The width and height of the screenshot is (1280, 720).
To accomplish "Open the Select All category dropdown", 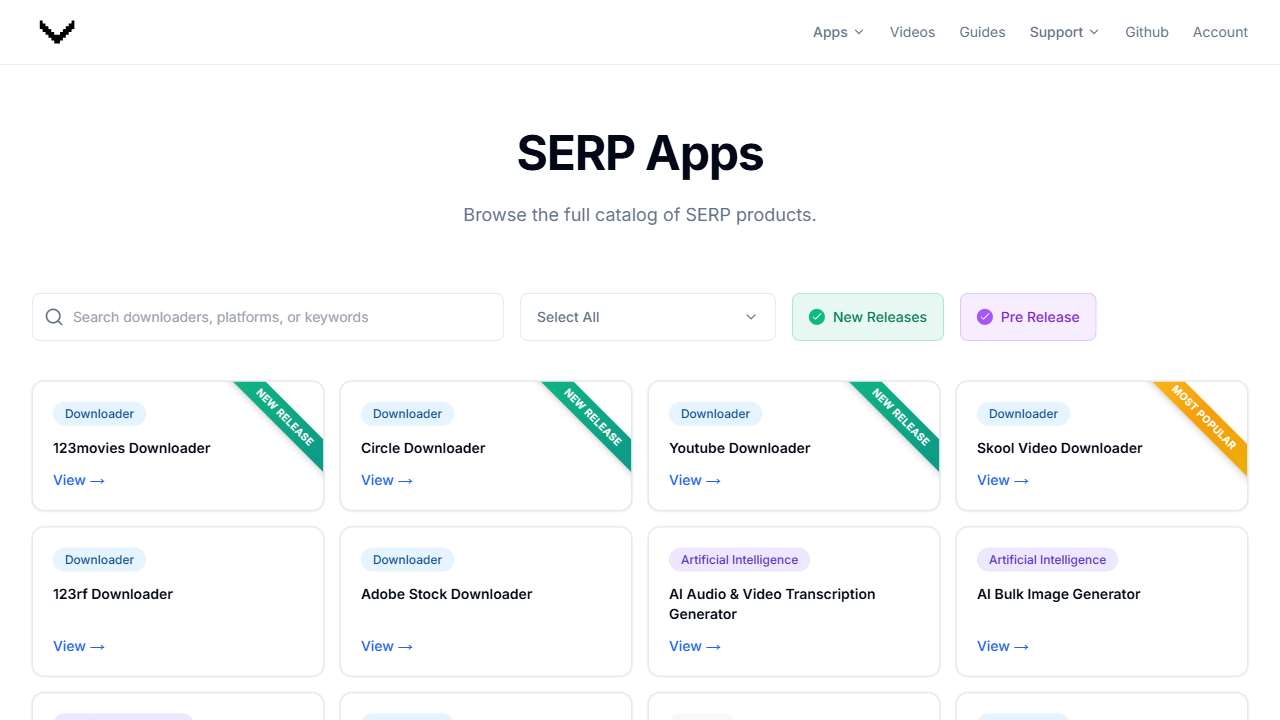I will 647,317.
